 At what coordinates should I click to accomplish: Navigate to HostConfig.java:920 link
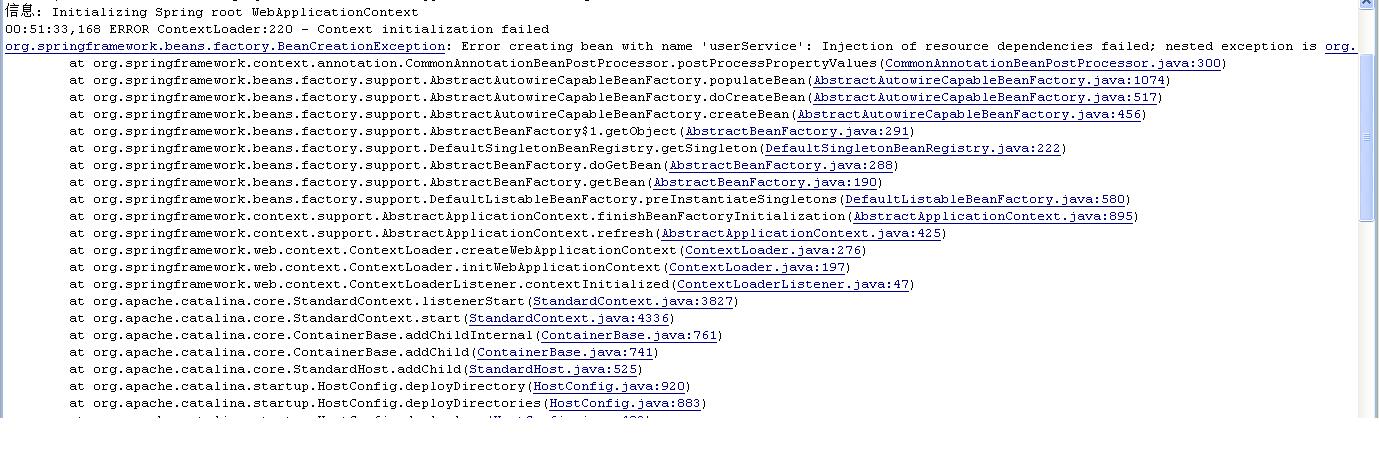tap(609, 386)
